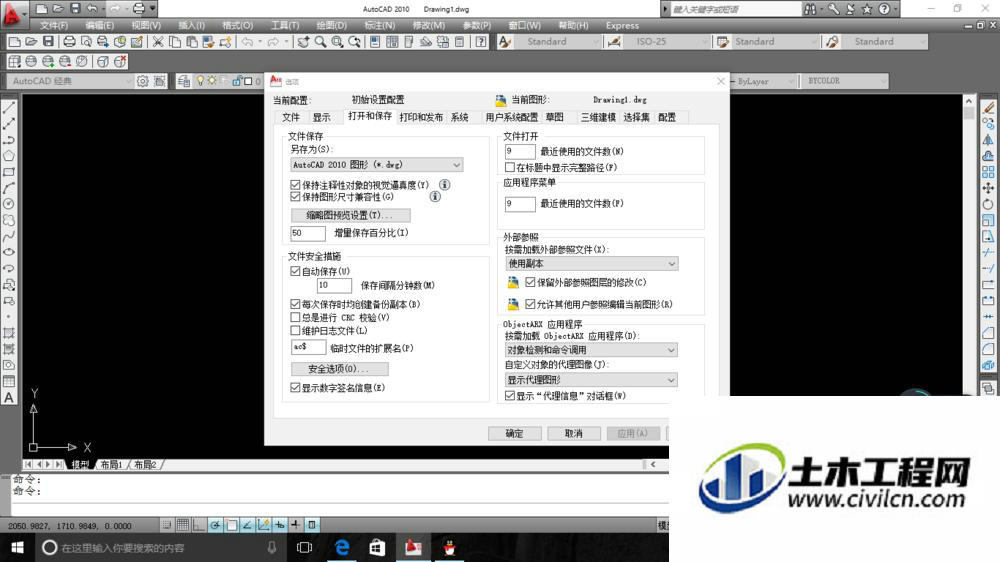1000x562 pixels.
Task: Toggle maintain visual fidelity for annotative objects
Action: (x=295, y=184)
